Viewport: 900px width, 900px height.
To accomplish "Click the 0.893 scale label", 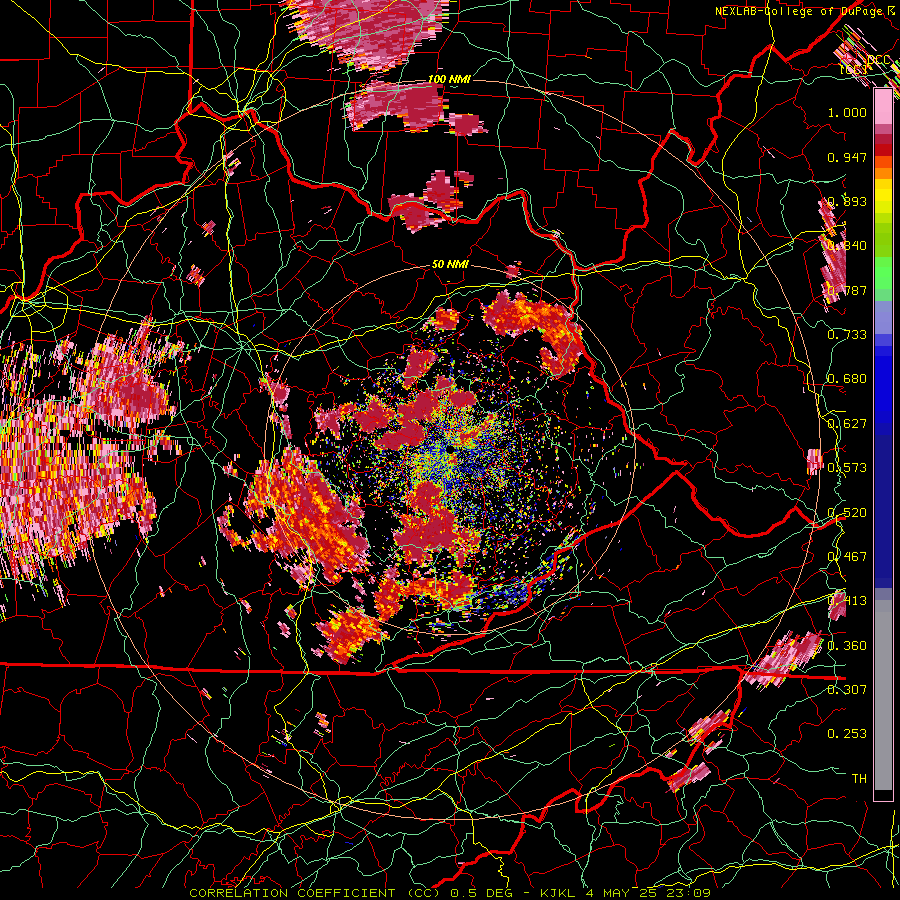I will (x=847, y=201).
